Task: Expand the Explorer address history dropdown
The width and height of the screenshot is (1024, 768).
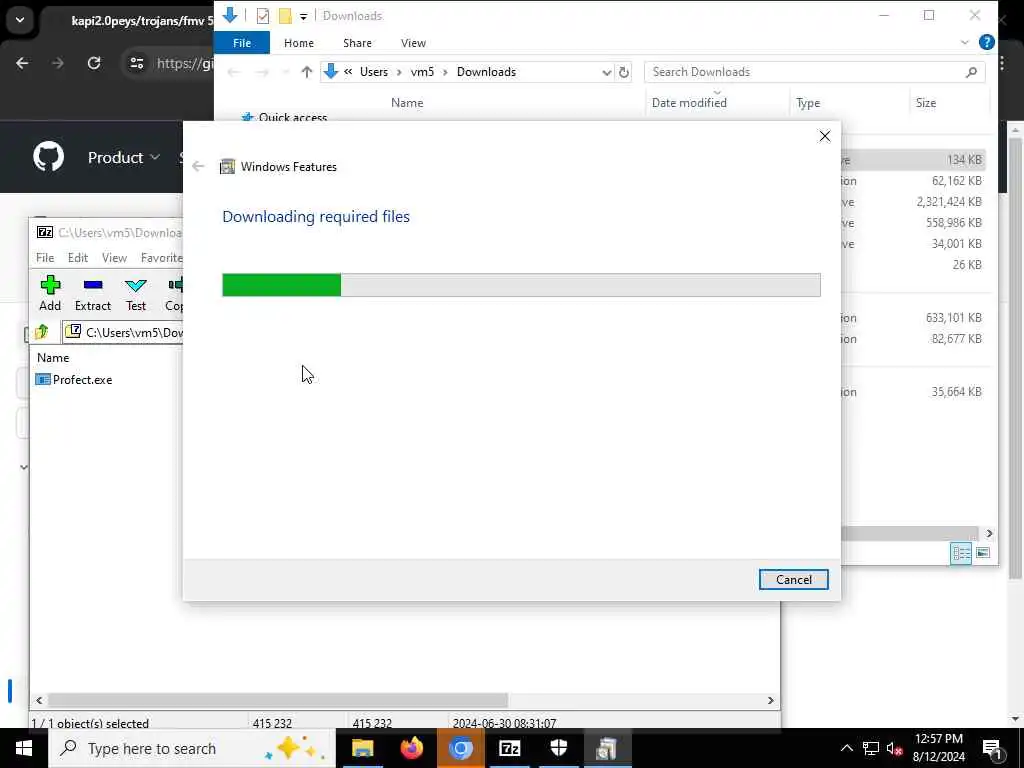Action: tap(607, 72)
